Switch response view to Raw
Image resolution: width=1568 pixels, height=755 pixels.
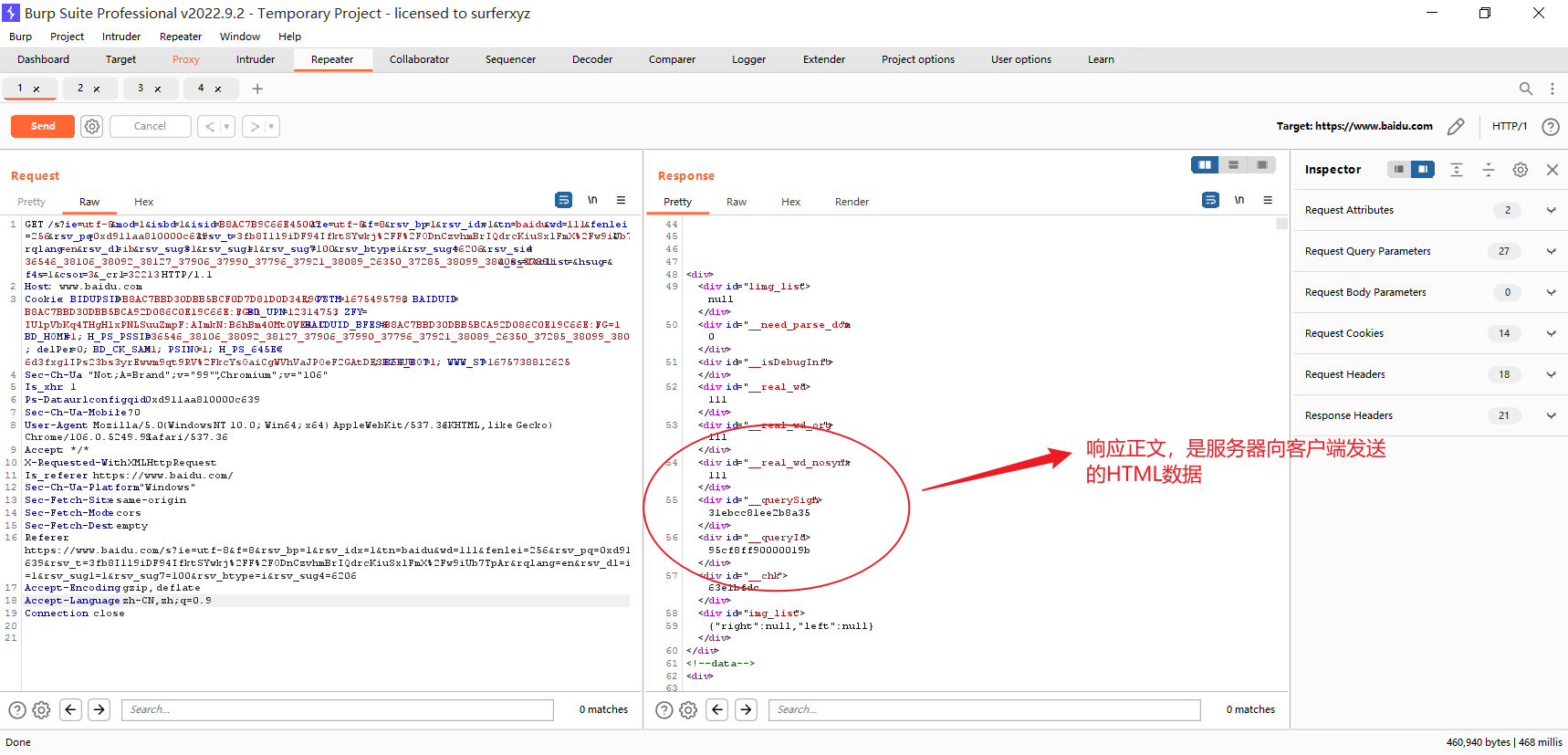pos(737,202)
